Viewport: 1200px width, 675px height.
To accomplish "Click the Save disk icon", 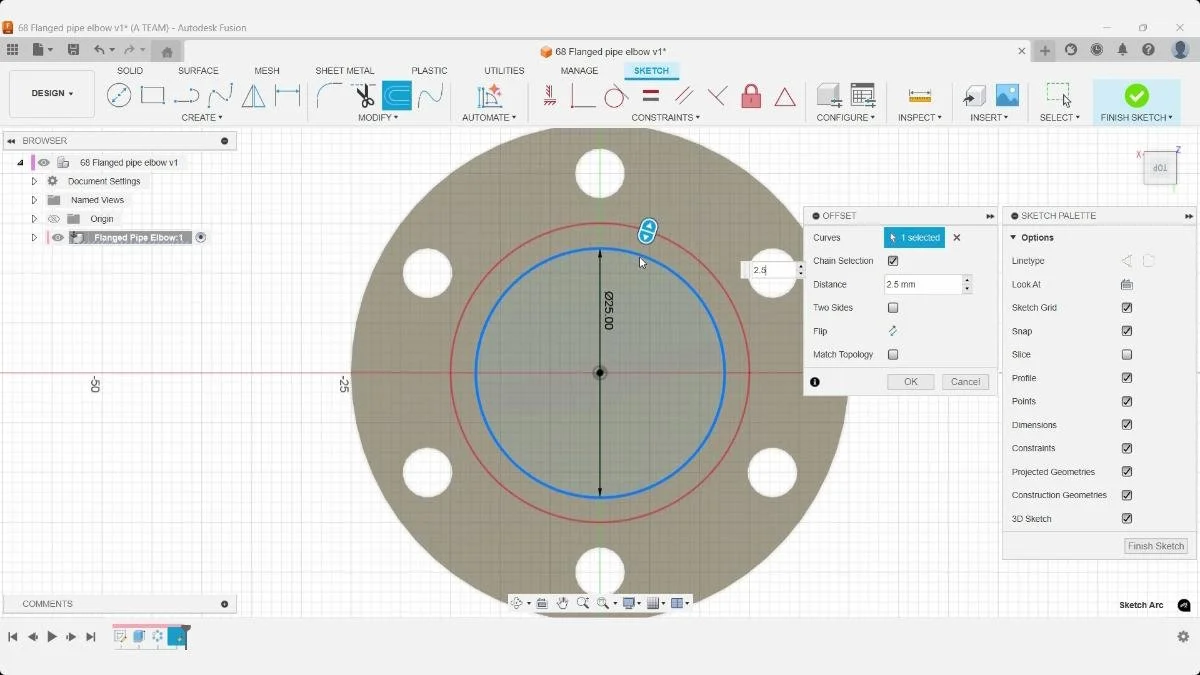I will pos(73,50).
